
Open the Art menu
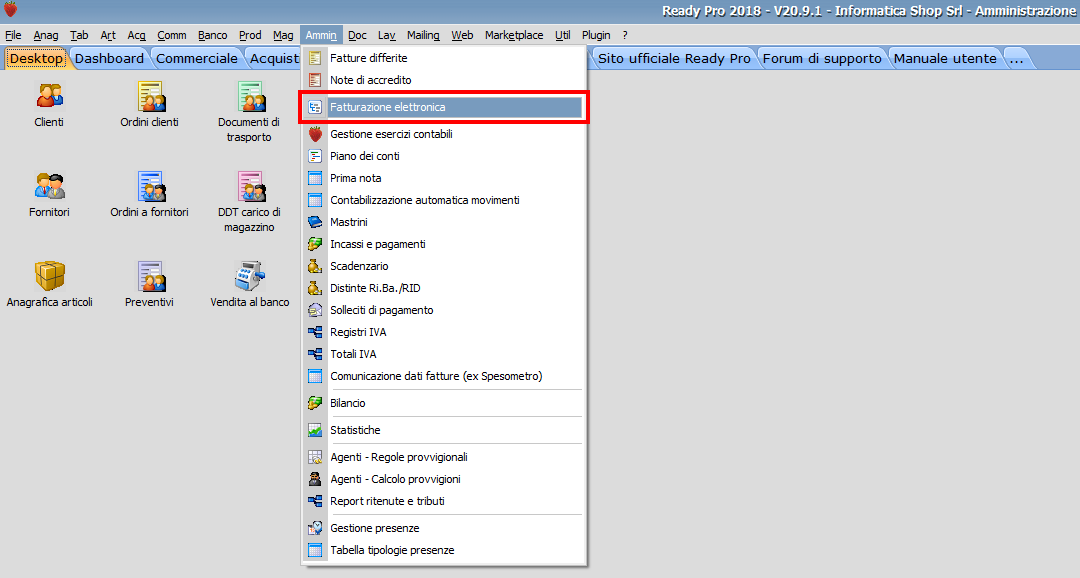(x=108, y=35)
